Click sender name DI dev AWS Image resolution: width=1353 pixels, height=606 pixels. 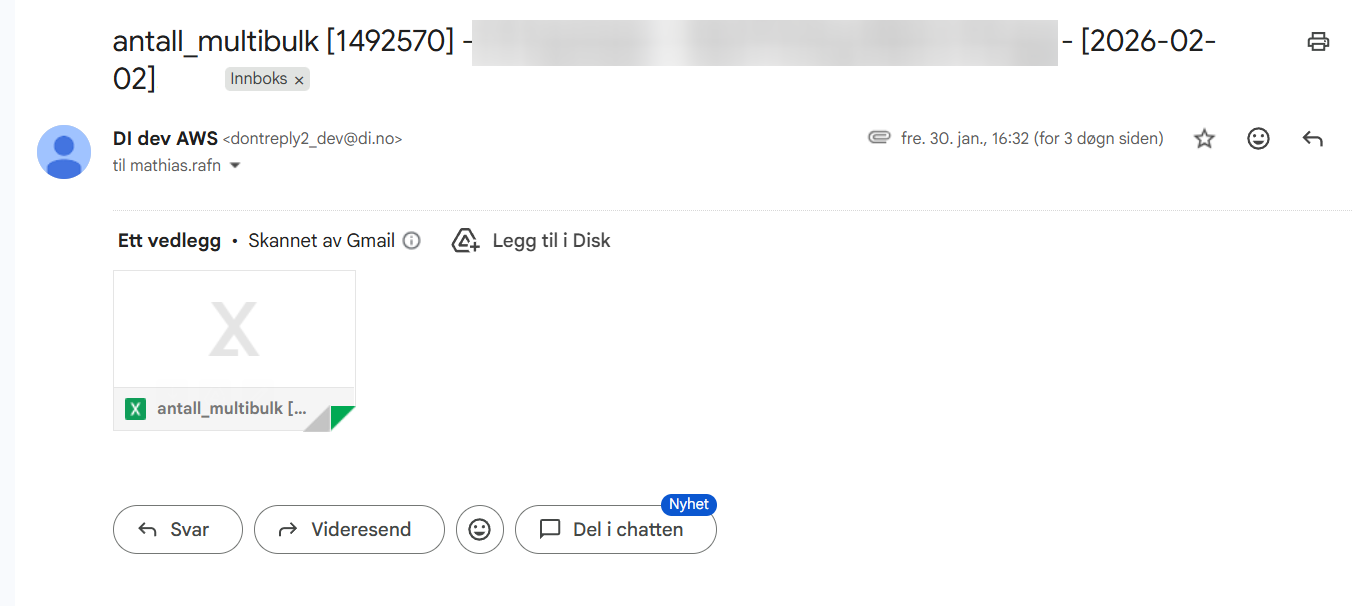(165, 139)
